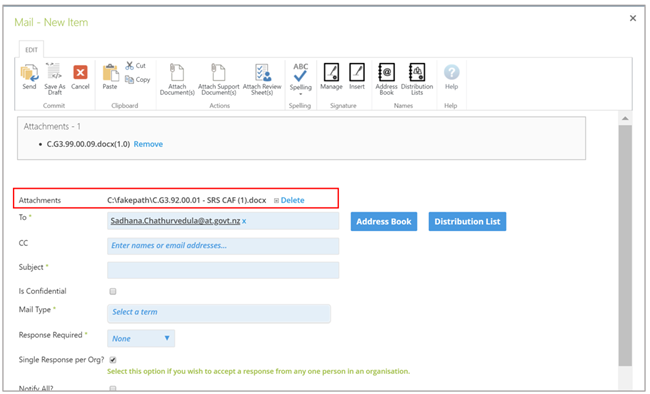
Task: Save the mail as draft
Action: (x=55, y=79)
